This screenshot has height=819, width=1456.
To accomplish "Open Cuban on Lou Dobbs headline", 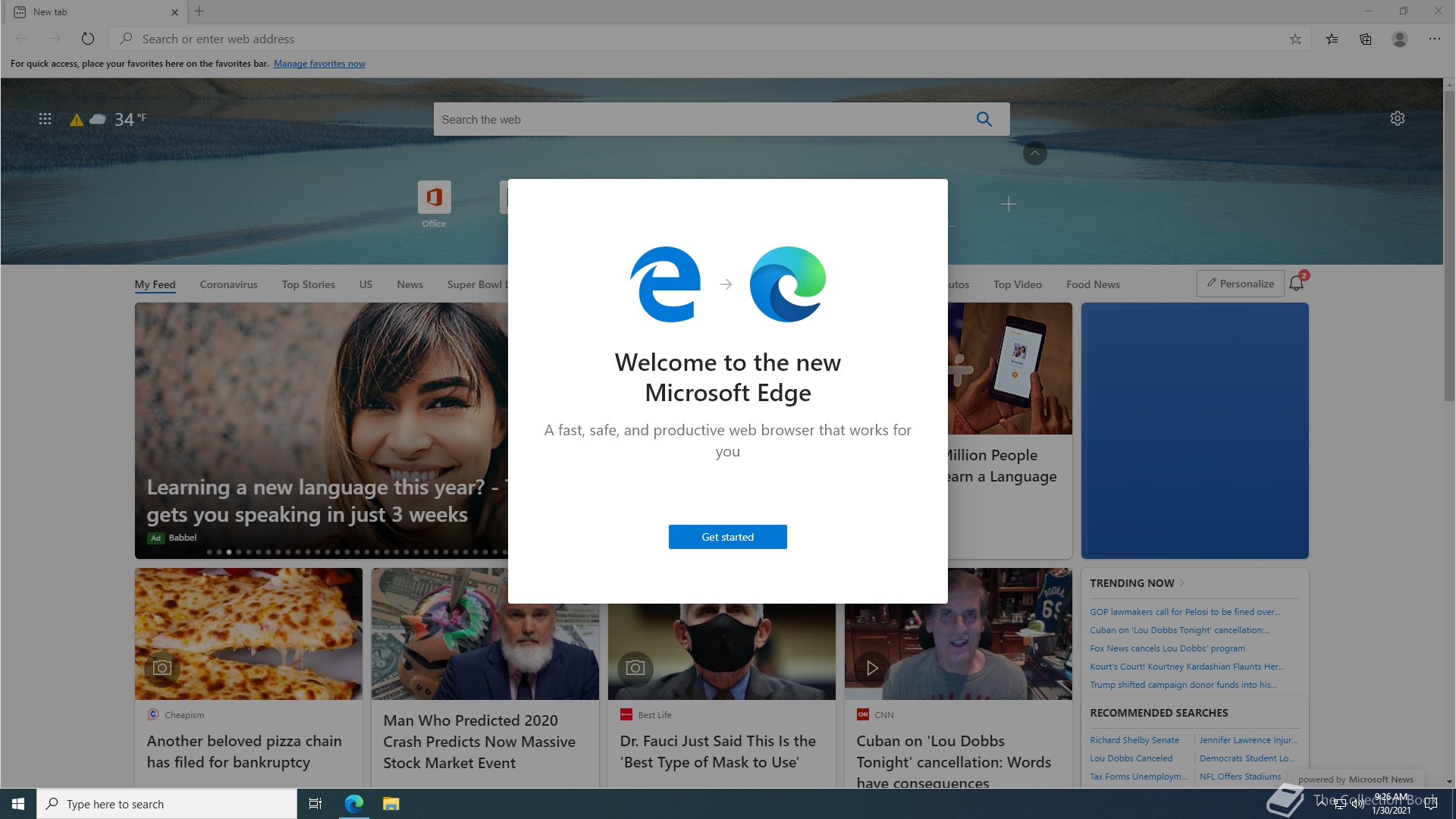I will [x=954, y=760].
